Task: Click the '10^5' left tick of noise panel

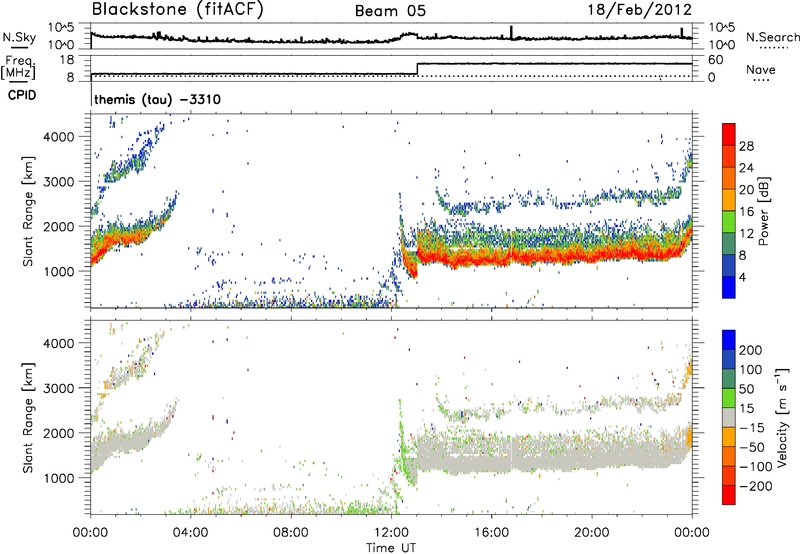Action: (x=61, y=28)
